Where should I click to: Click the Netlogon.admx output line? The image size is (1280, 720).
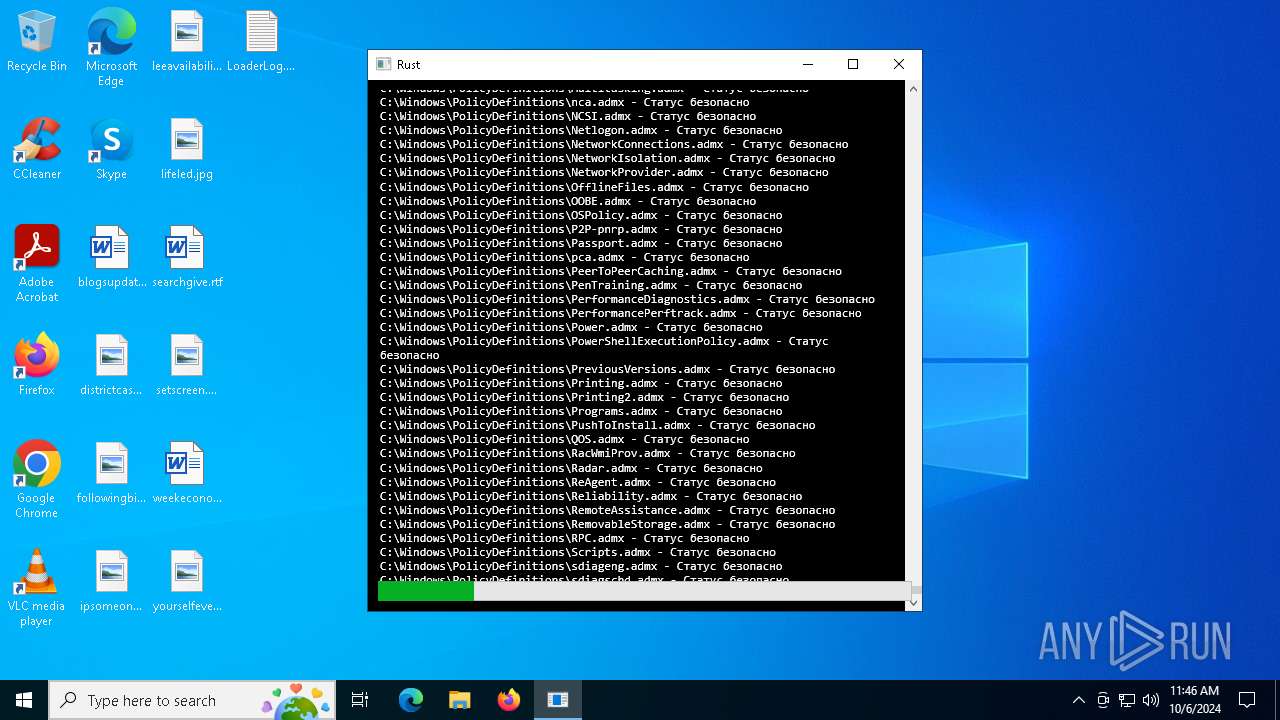[581, 130]
